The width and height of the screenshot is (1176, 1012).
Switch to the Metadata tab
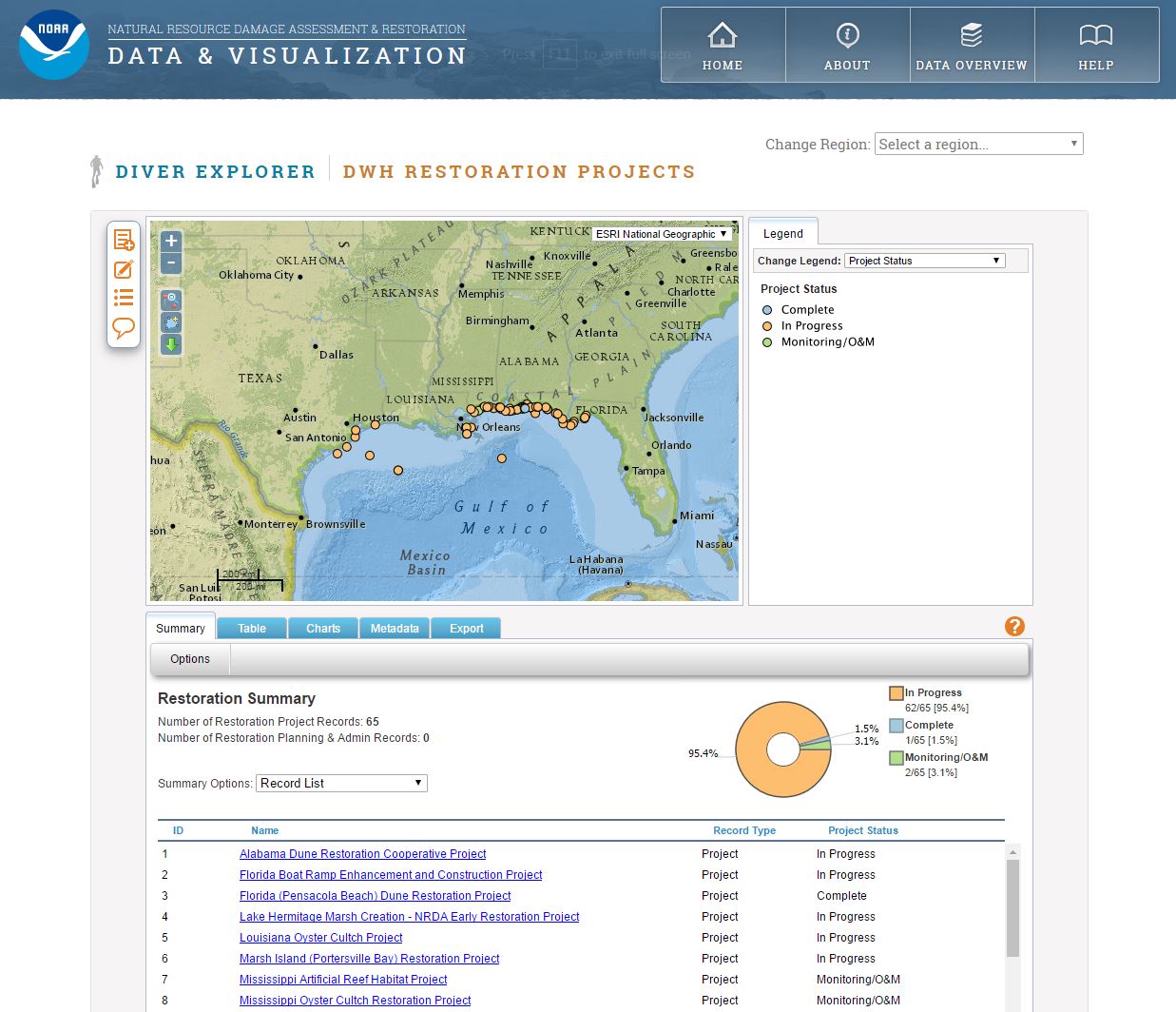395,629
